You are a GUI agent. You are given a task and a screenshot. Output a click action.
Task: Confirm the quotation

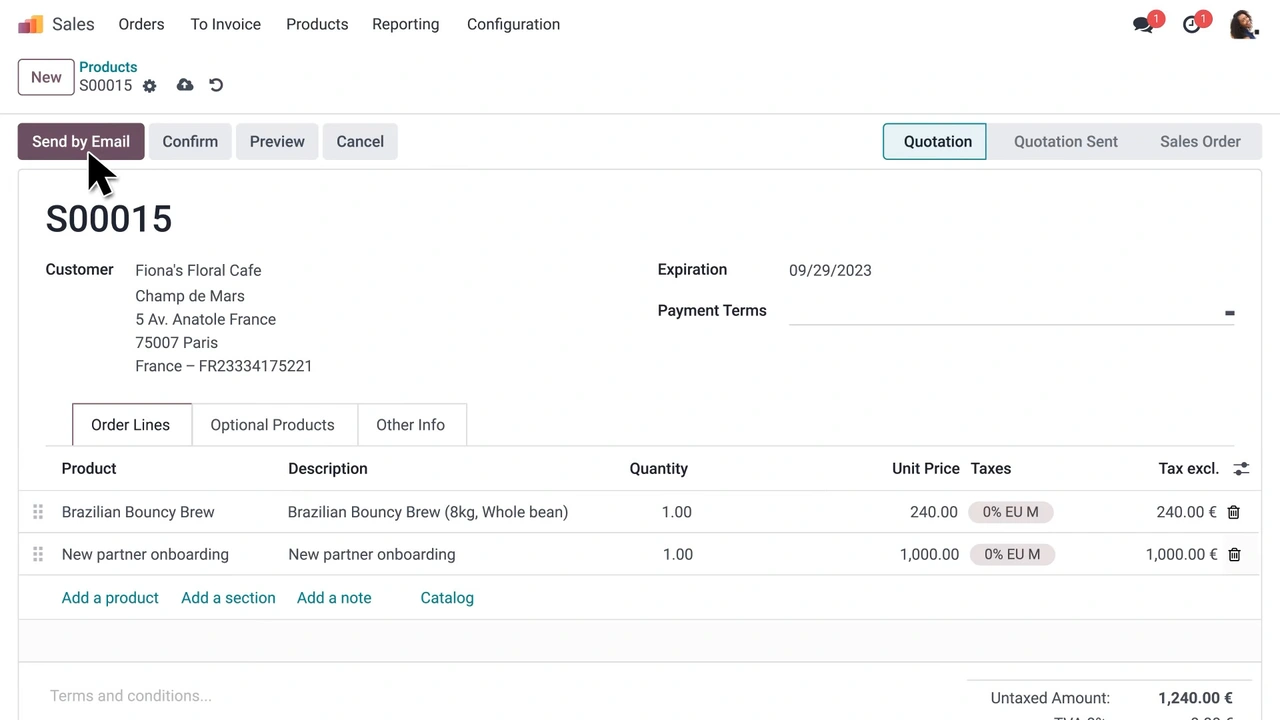point(190,141)
